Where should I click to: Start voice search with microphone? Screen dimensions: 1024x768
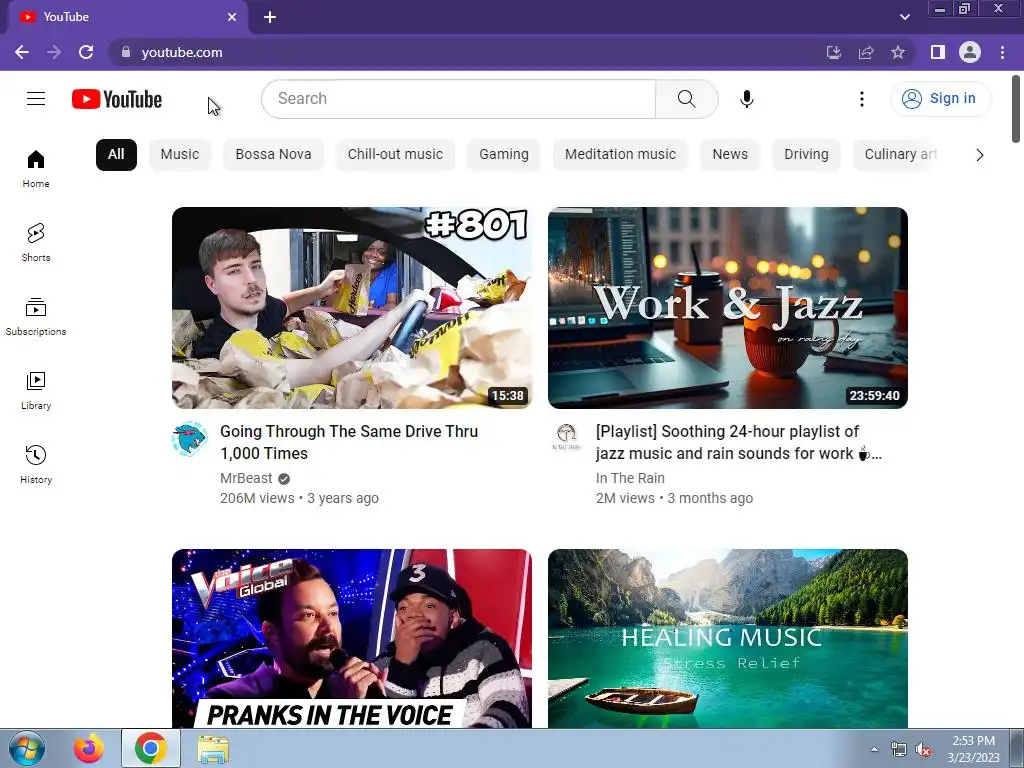pyautogui.click(x=746, y=99)
